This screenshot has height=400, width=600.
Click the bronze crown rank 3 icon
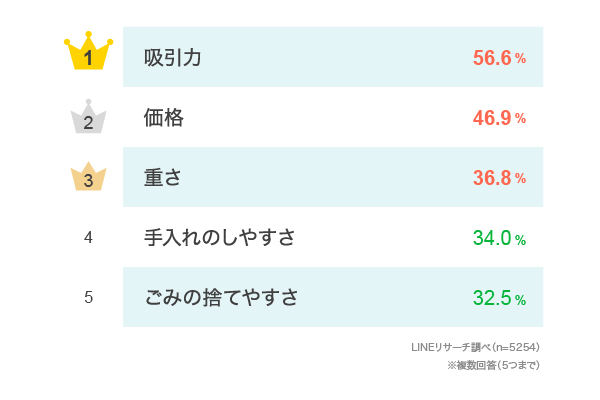click(x=88, y=177)
